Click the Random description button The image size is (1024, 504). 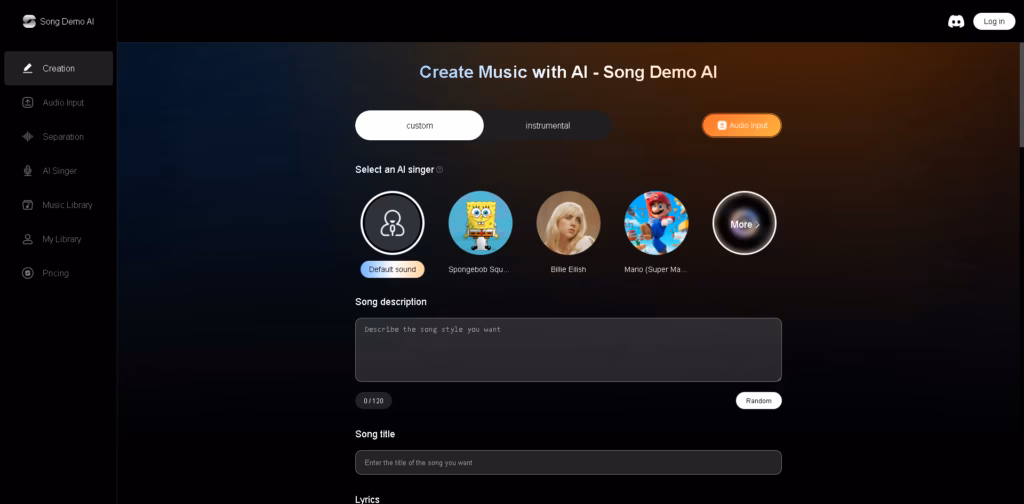758,400
